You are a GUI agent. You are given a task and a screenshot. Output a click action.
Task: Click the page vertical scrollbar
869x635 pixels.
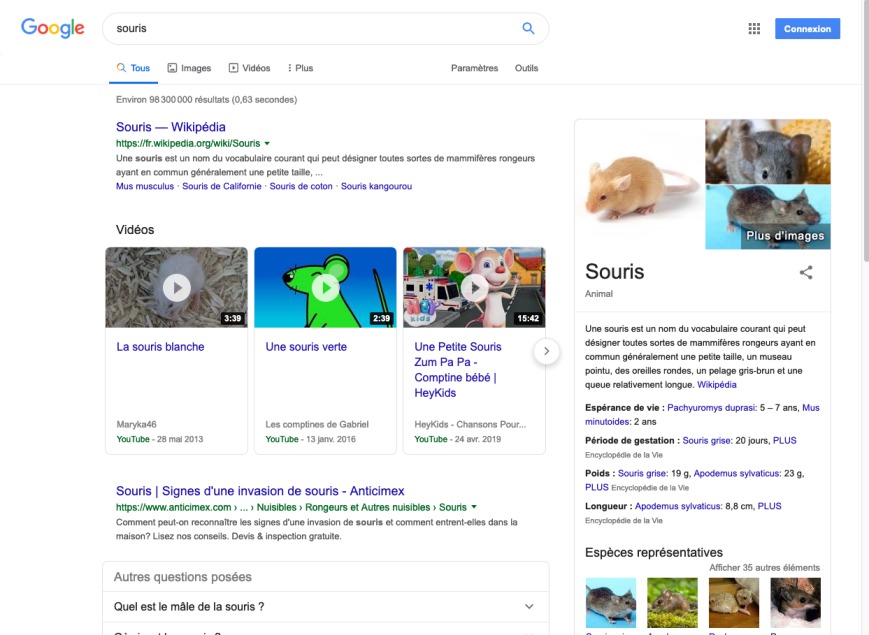pos(866,130)
